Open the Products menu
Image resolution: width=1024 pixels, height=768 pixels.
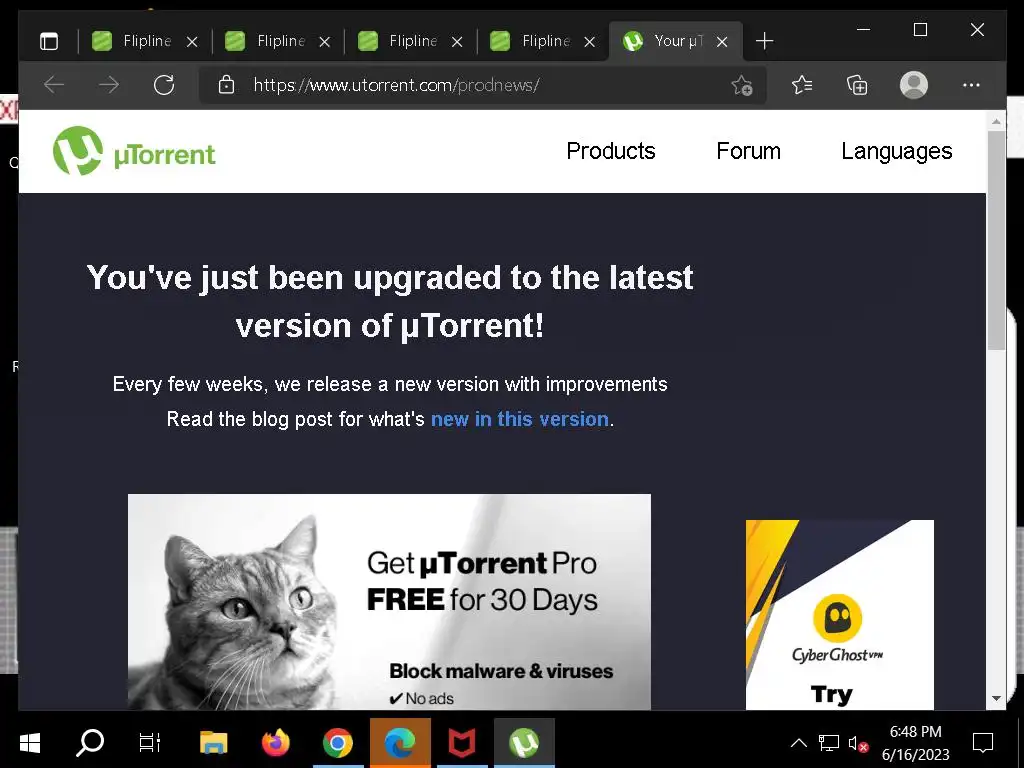[x=611, y=151]
